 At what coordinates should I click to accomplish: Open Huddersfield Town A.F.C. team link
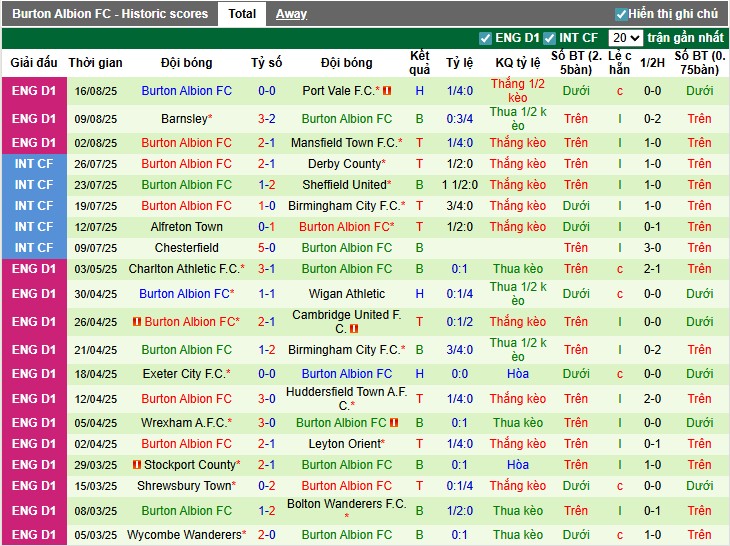coord(346,399)
